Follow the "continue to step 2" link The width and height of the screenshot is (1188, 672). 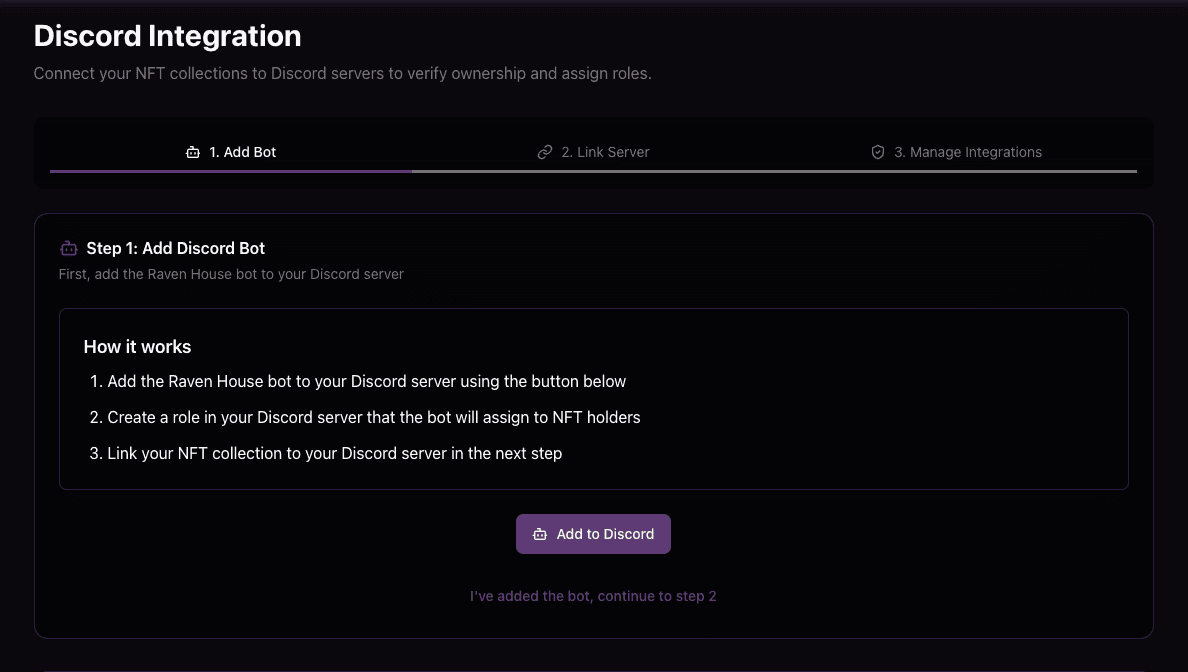coord(593,596)
